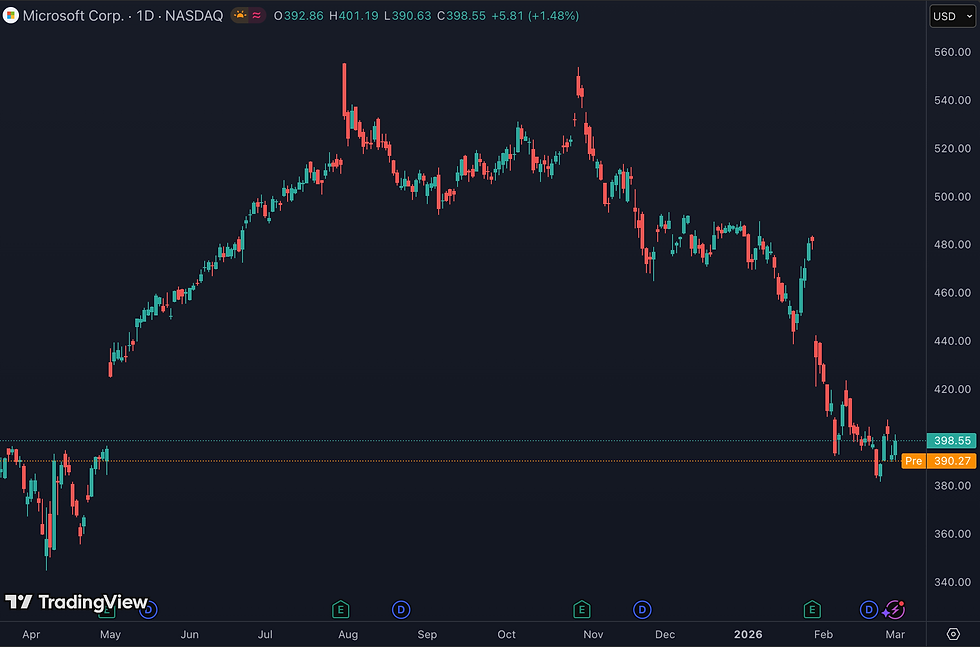This screenshot has width=980, height=647.
Task: Click the earnings E marker near November
Action: [x=582, y=609]
